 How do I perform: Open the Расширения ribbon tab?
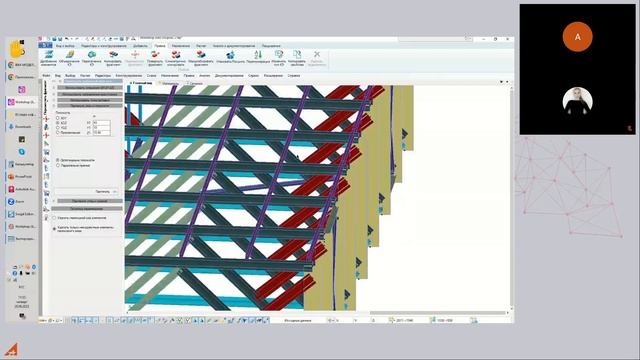(271, 46)
